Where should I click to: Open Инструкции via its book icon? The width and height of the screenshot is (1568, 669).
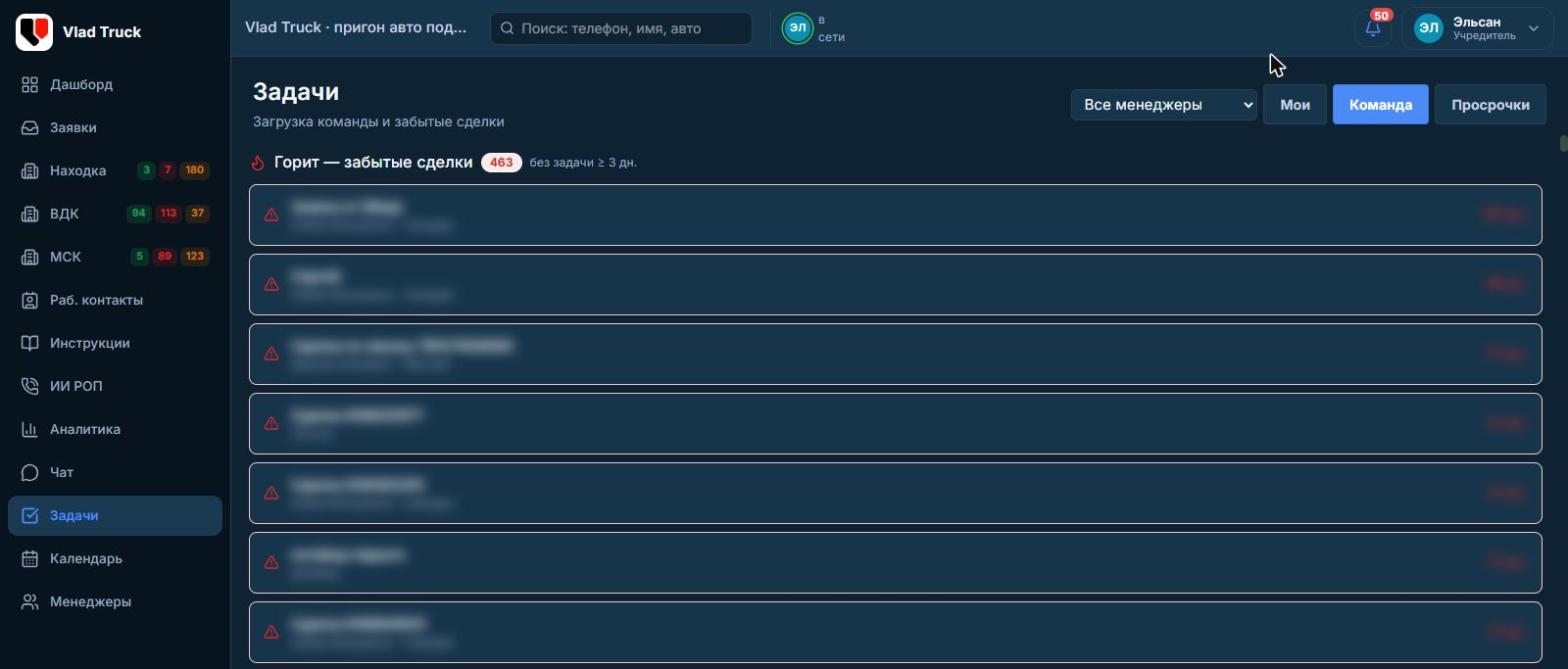pyautogui.click(x=30, y=343)
